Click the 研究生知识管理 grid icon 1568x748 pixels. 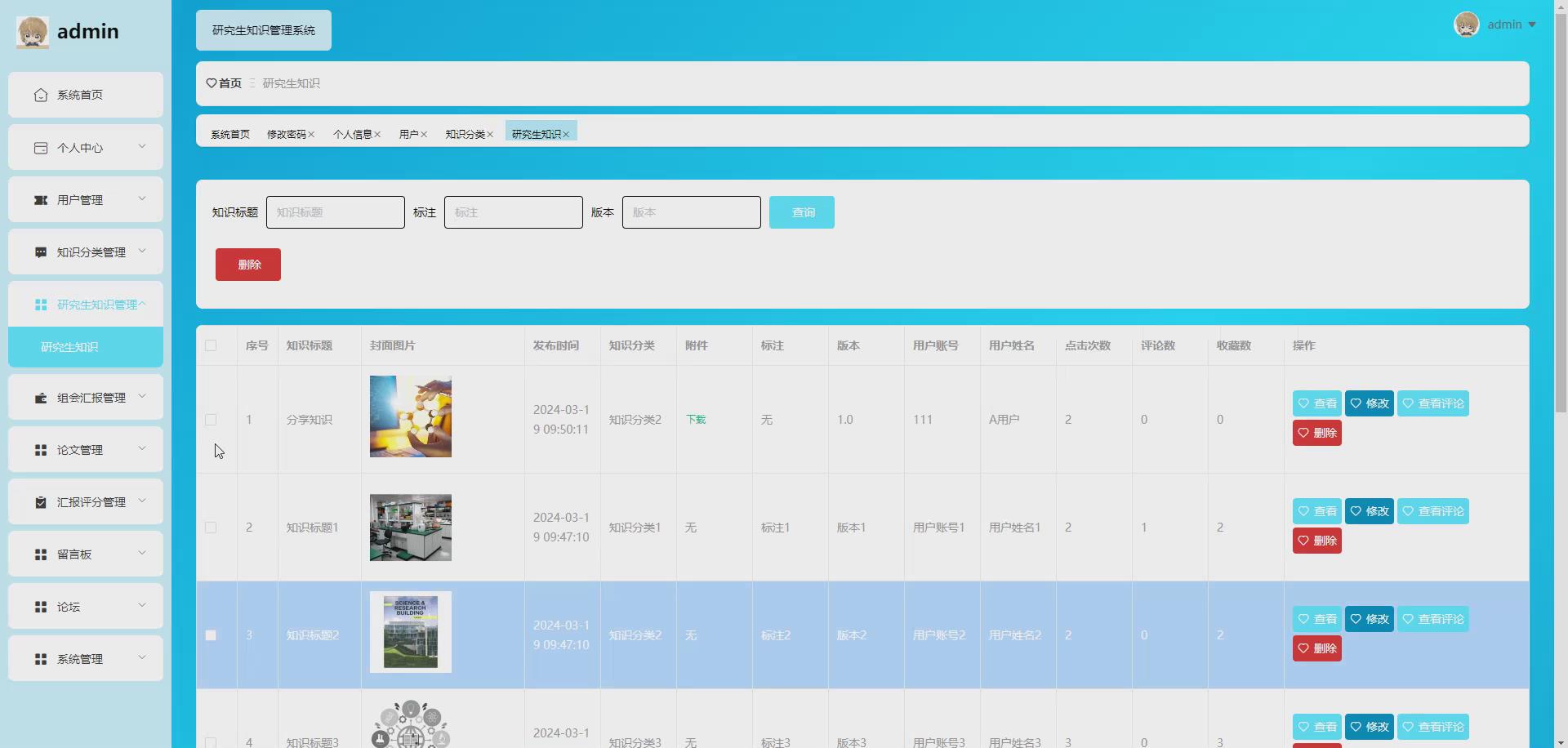coord(41,305)
